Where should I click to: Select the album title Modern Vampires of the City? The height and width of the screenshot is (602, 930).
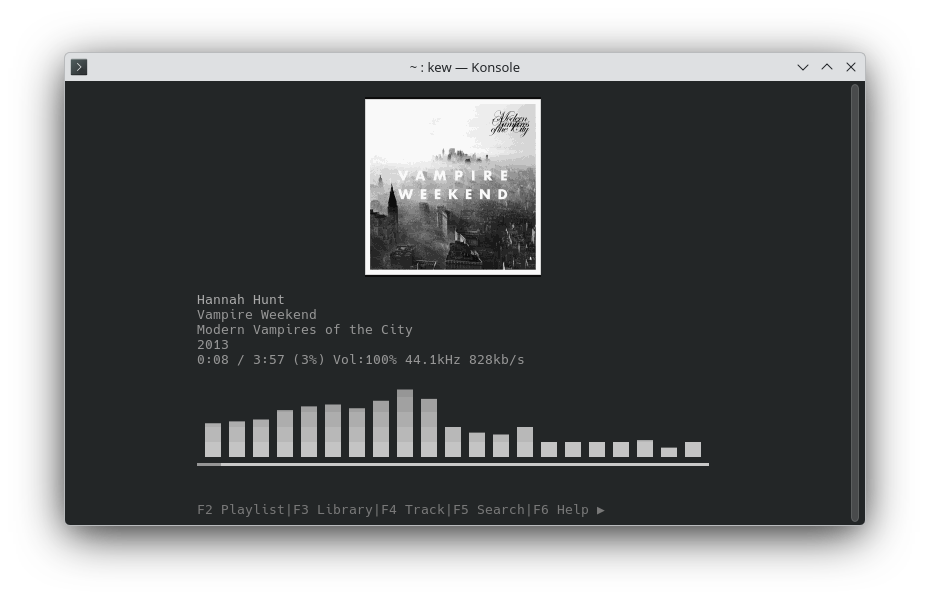coord(304,330)
